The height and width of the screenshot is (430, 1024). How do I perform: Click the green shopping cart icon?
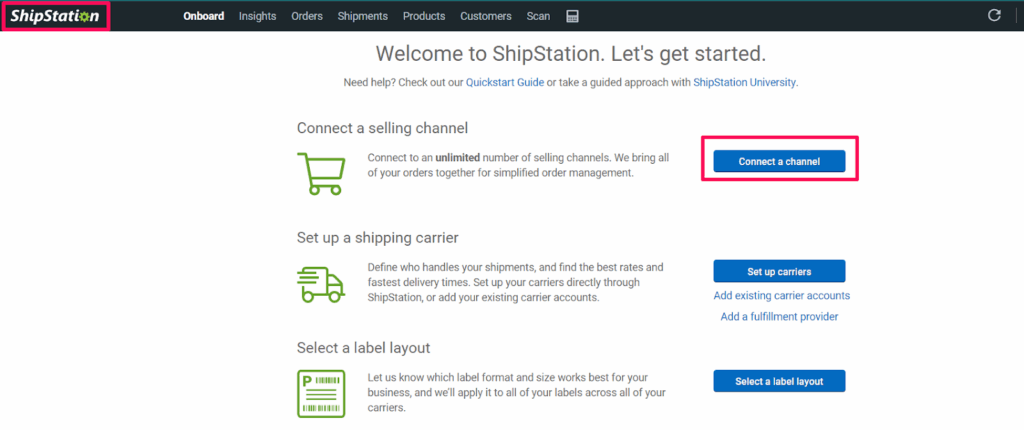pos(321,174)
